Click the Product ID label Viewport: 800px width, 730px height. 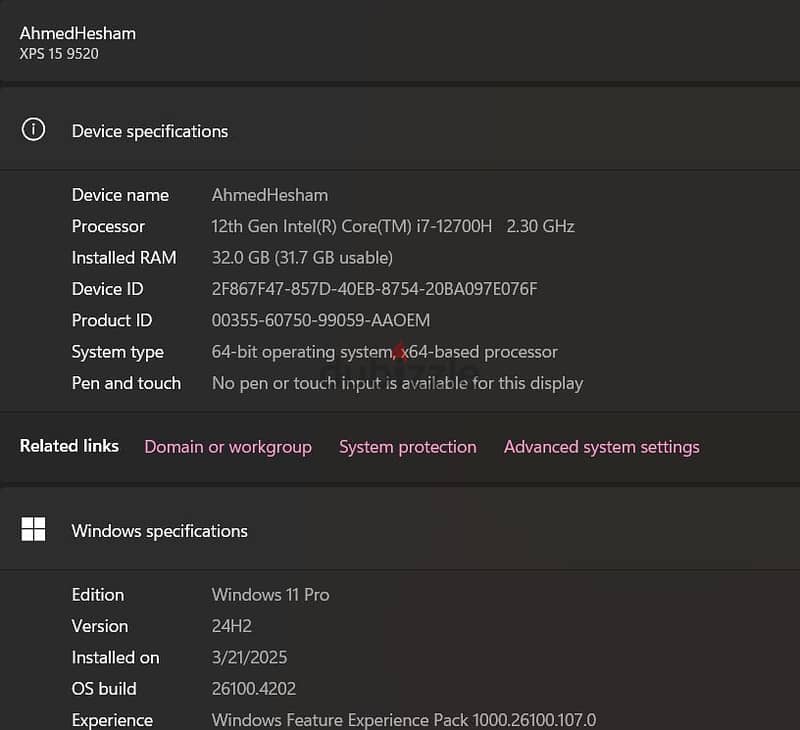click(112, 320)
